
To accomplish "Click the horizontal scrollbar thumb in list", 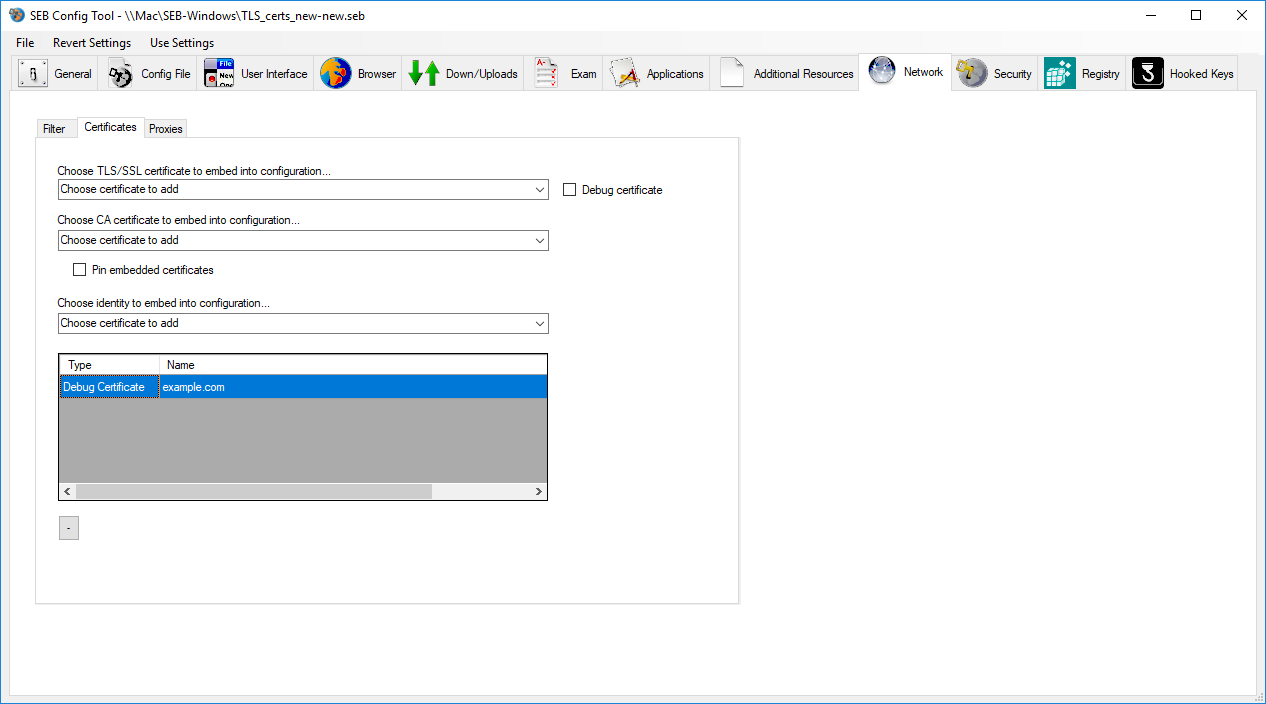I will (254, 492).
